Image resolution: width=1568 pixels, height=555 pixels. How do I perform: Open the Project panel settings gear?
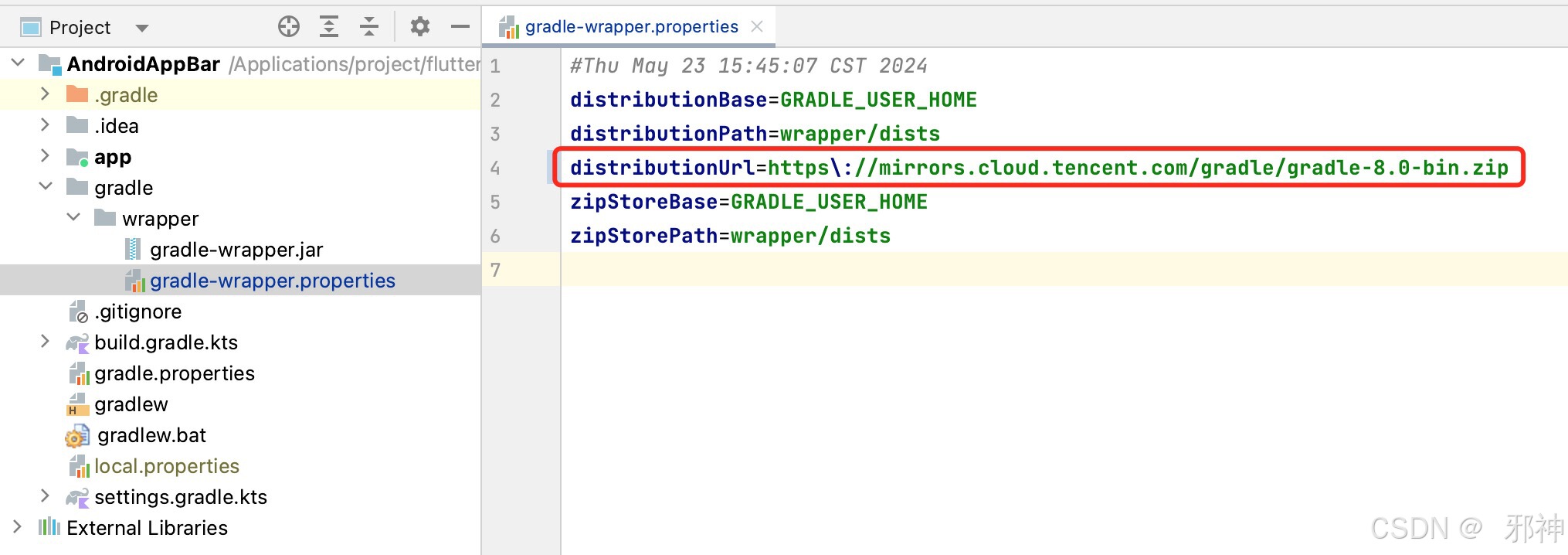point(419,27)
